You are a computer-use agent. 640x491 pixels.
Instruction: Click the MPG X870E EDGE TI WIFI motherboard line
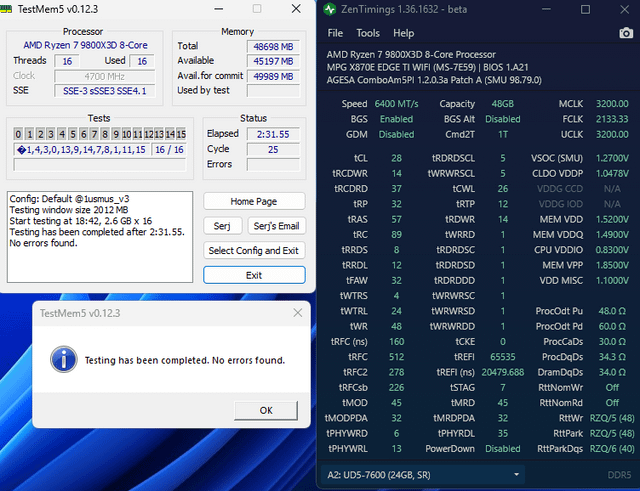[427, 67]
